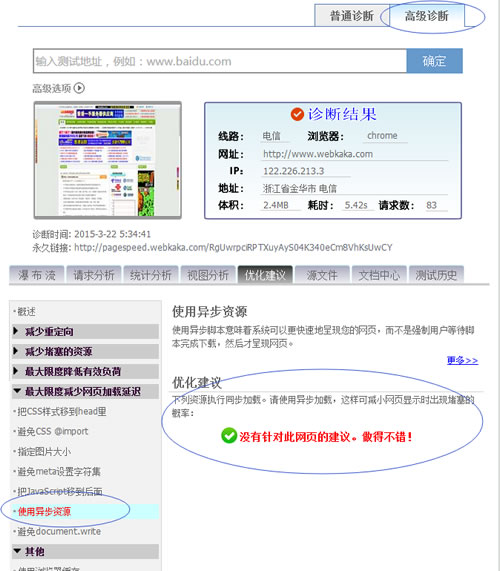Select 把JavaScript移到后面 item

pyautogui.click(x=60, y=491)
